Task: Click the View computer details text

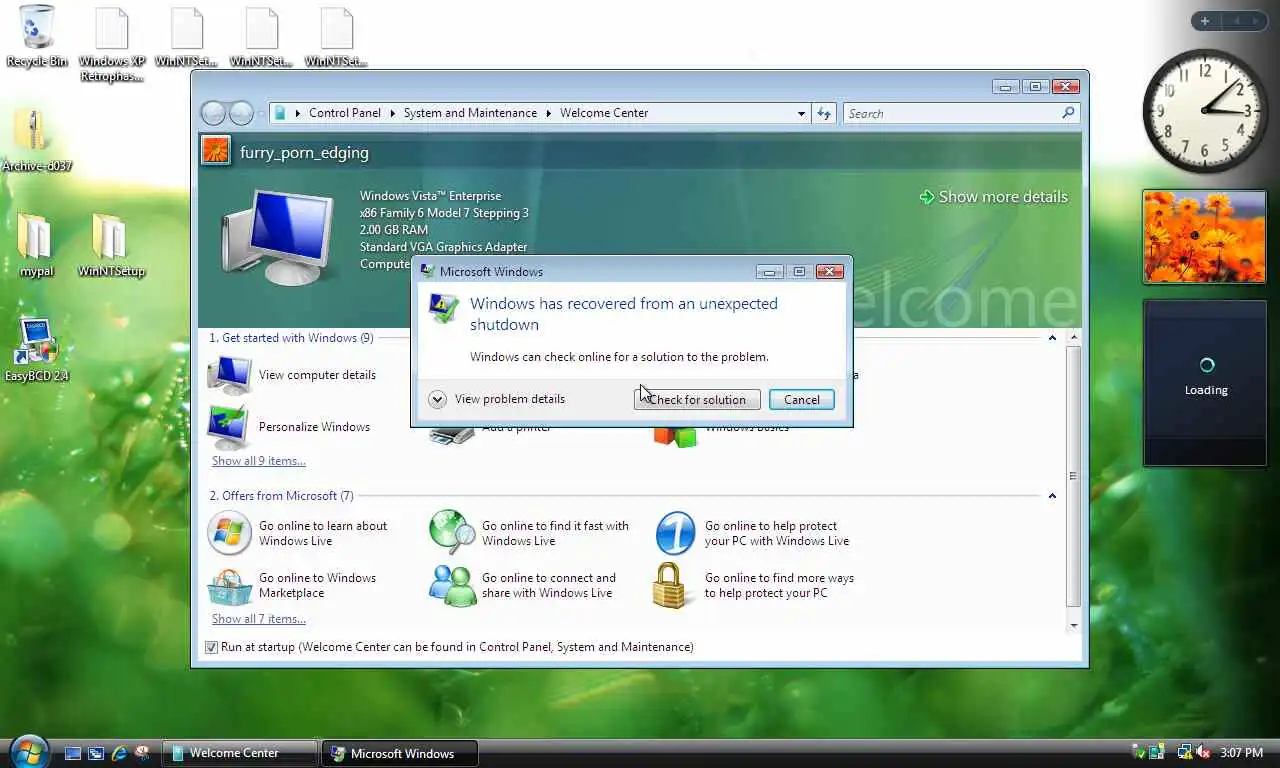Action: [317, 375]
